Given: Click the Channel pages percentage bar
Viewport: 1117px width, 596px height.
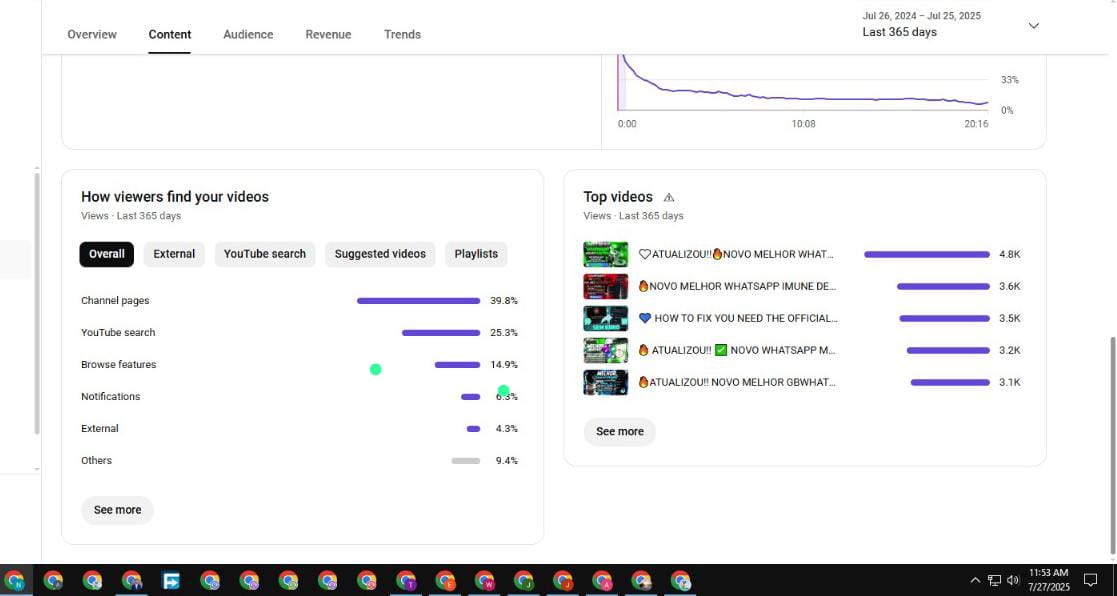Looking at the screenshot, I should 418,301.
